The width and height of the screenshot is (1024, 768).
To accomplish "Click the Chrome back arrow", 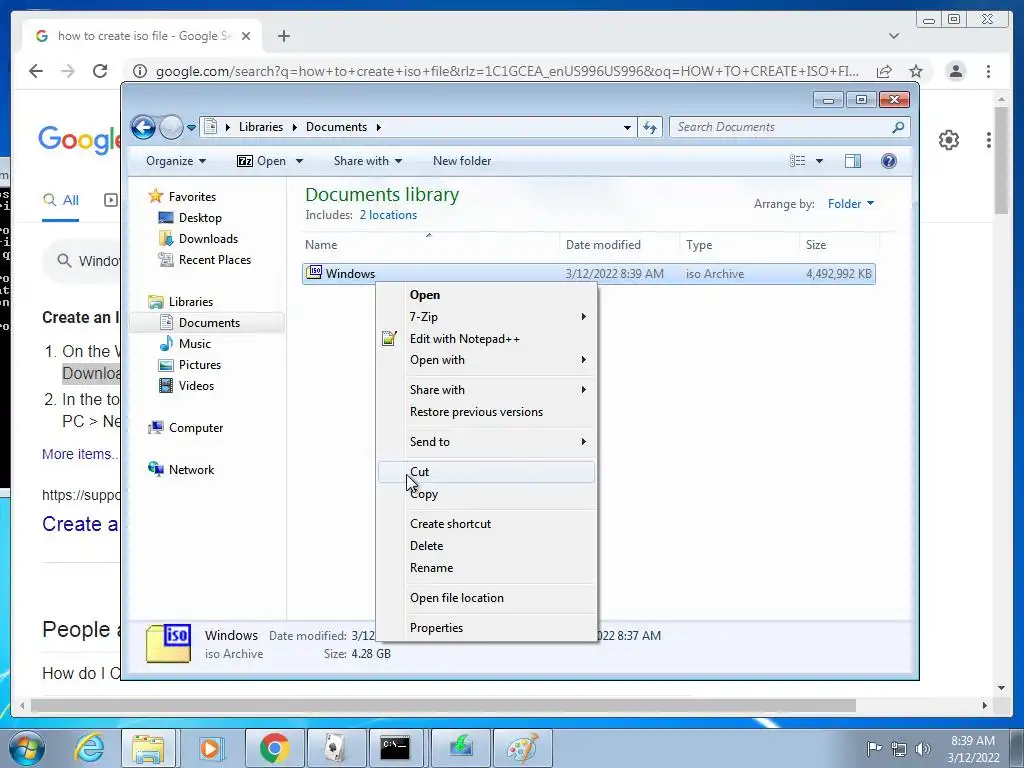I will tap(36, 71).
